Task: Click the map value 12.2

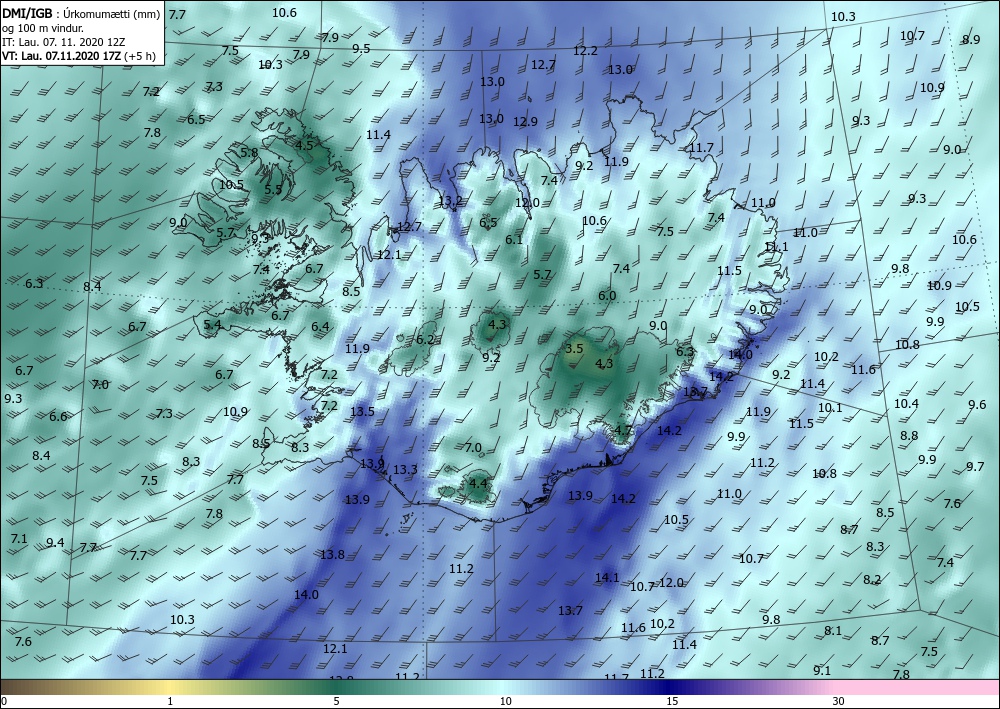Action: [585, 50]
